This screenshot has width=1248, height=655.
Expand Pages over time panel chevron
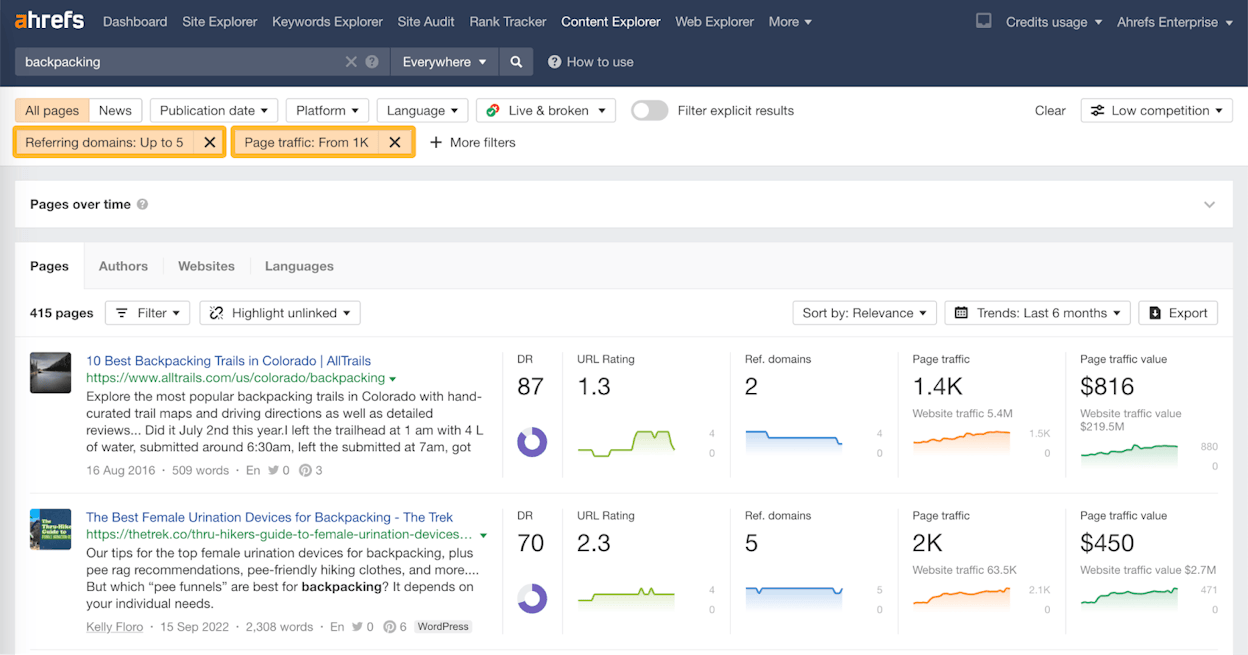click(x=1209, y=205)
